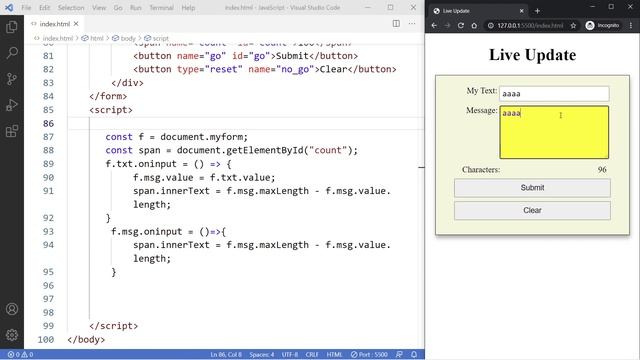Click the errors and warnings status indicator
The width and height of the screenshot is (640, 360).
click(20, 355)
